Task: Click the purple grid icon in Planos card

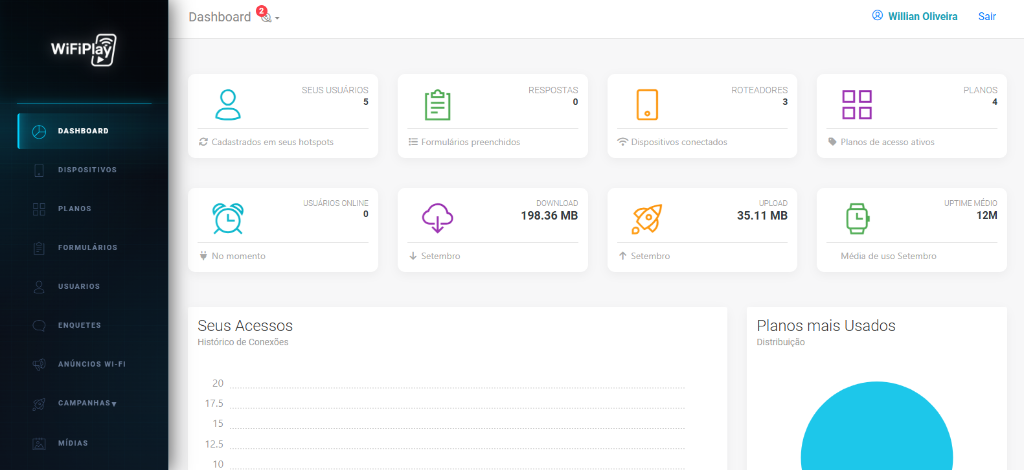Action: [857, 104]
